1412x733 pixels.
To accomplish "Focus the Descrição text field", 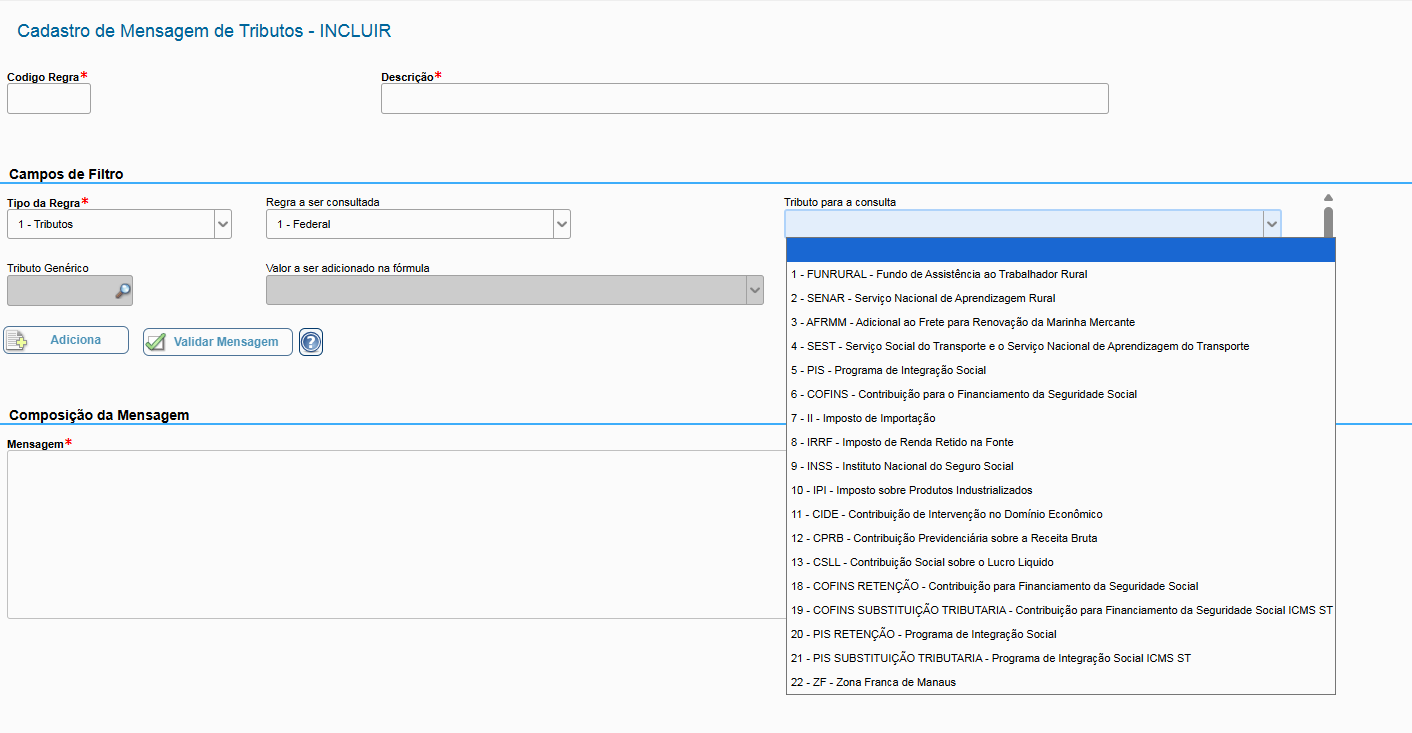I will [744, 99].
